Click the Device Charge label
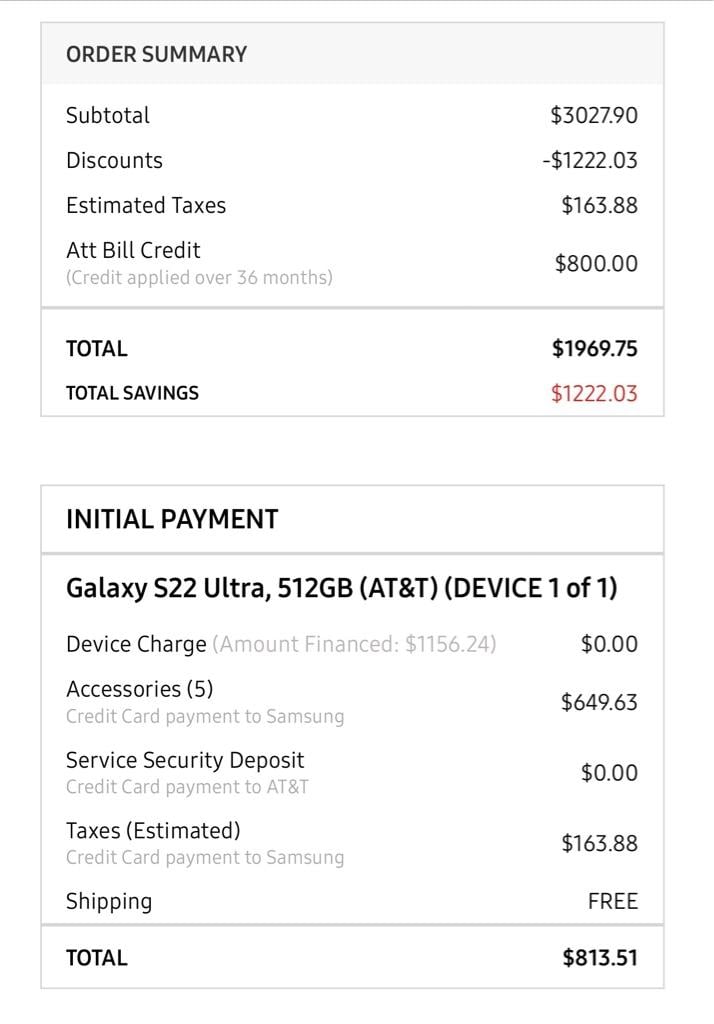This screenshot has height=1024, width=714. (x=136, y=644)
